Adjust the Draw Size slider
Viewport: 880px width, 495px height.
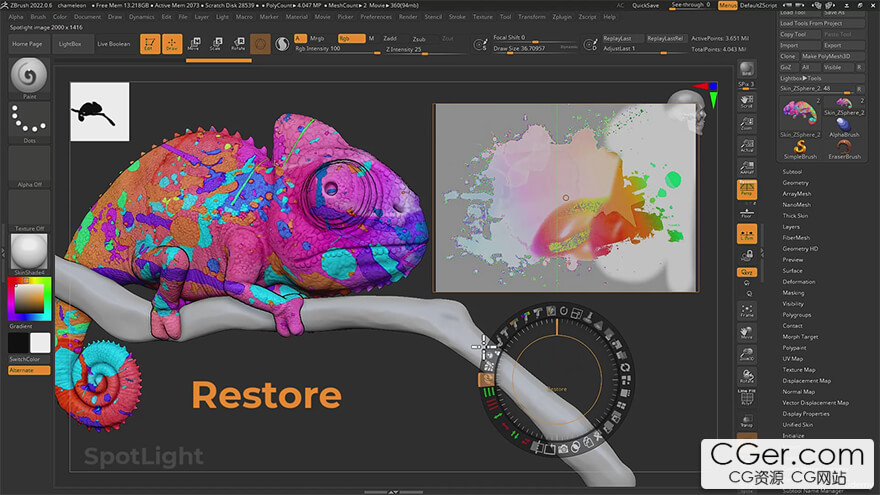[535, 49]
